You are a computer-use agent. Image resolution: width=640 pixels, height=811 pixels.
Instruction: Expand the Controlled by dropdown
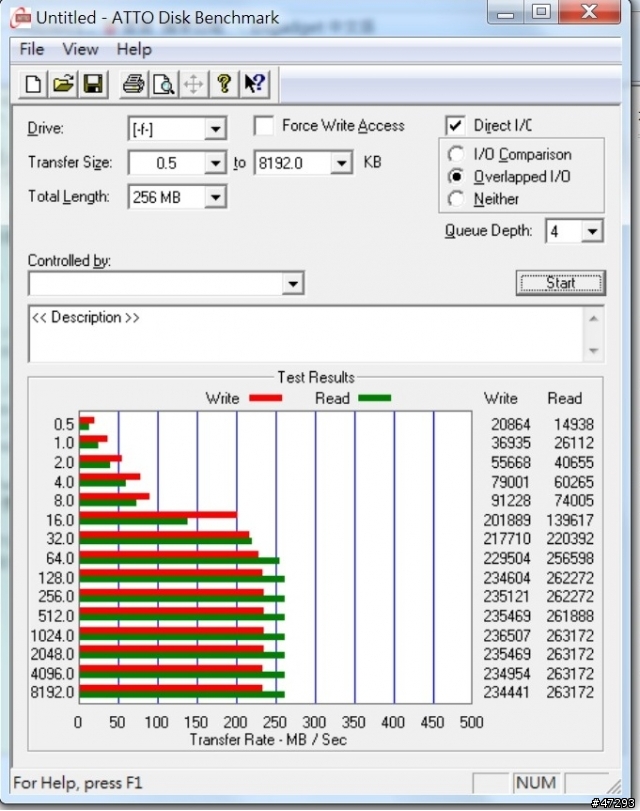click(293, 283)
